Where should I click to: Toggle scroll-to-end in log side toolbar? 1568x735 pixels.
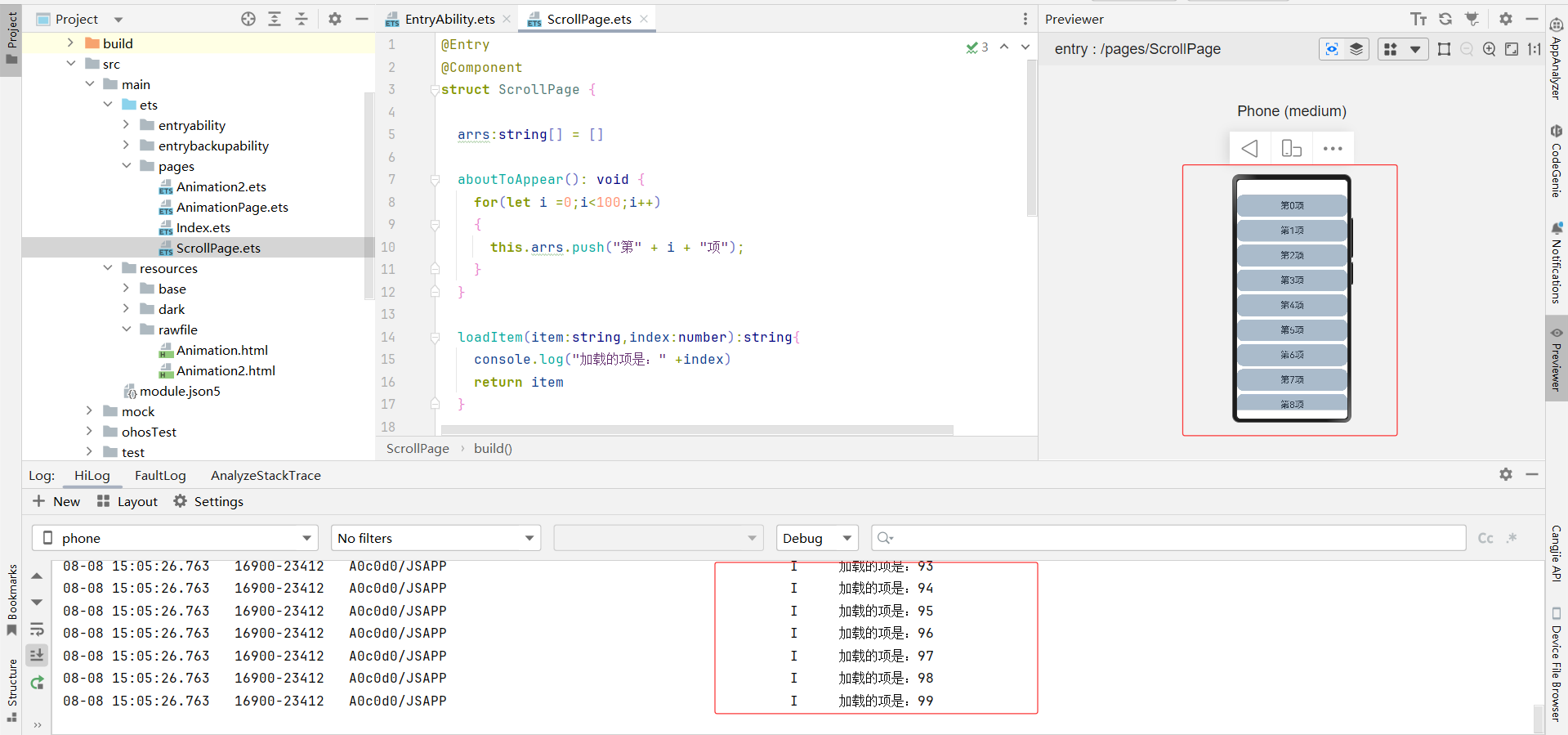point(37,655)
